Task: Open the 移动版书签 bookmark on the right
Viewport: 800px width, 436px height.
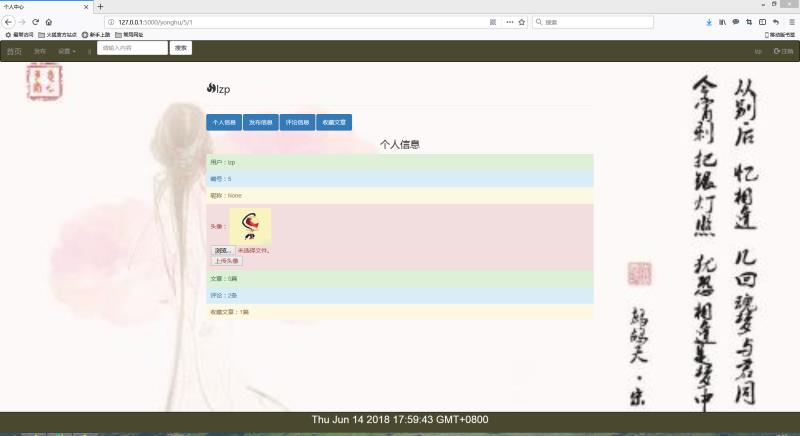Action: [x=780, y=35]
